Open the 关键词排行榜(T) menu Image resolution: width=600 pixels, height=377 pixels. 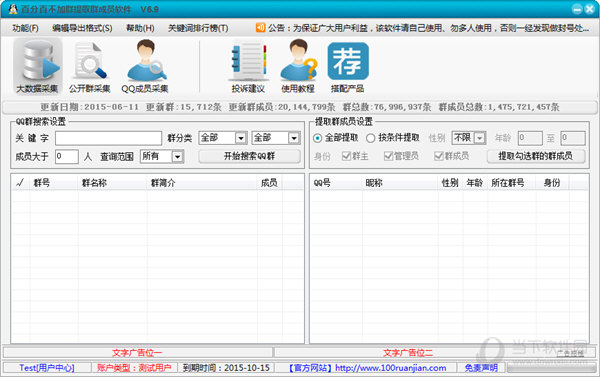click(198, 28)
